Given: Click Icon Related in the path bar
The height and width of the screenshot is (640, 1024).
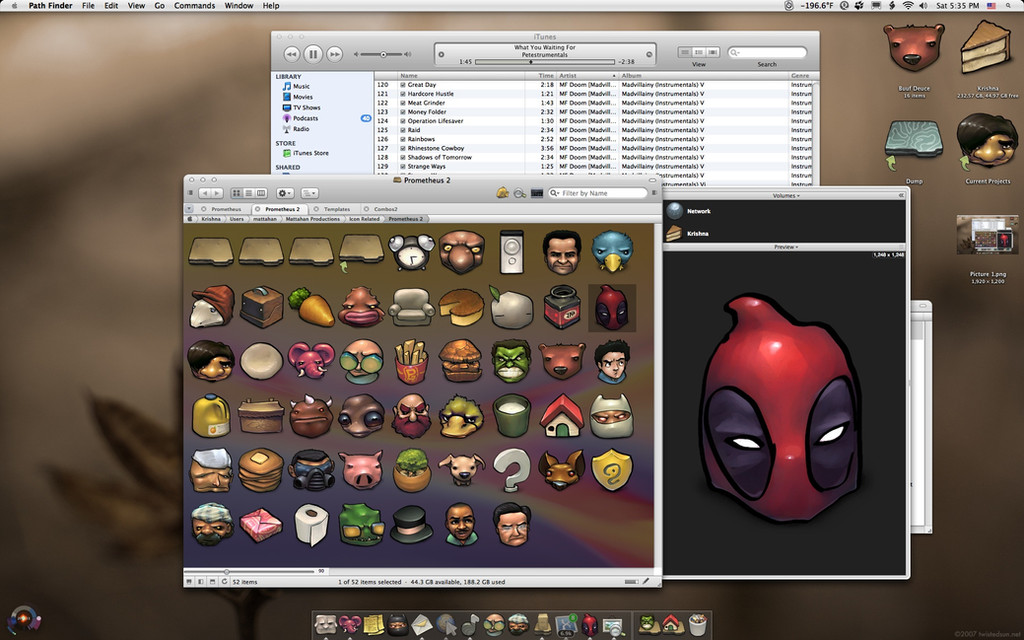Looking at the screenshot, I should pyautogui.click(x=364, y=219).
